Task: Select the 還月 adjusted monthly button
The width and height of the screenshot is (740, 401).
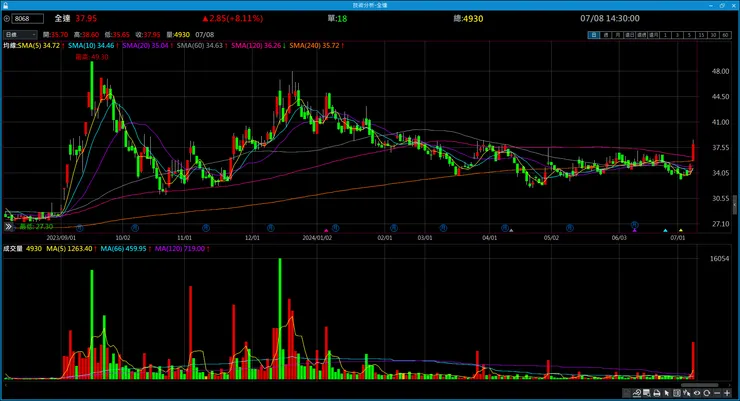Action: tap(653, 35)
